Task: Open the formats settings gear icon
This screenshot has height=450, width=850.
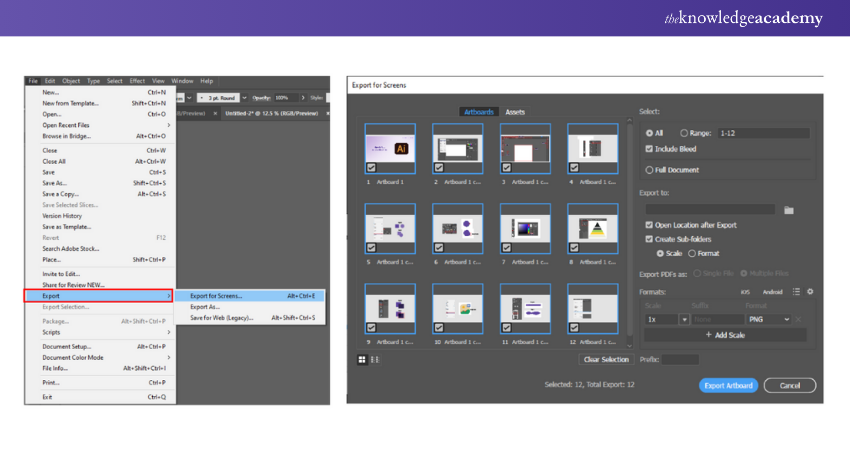Action: (x=810, y=291)
